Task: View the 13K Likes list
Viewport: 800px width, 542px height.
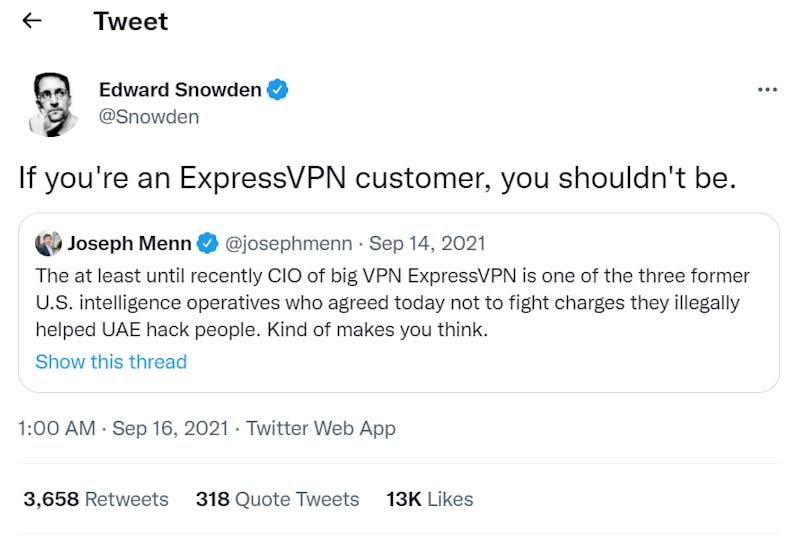Action: (x=430, y=499)
